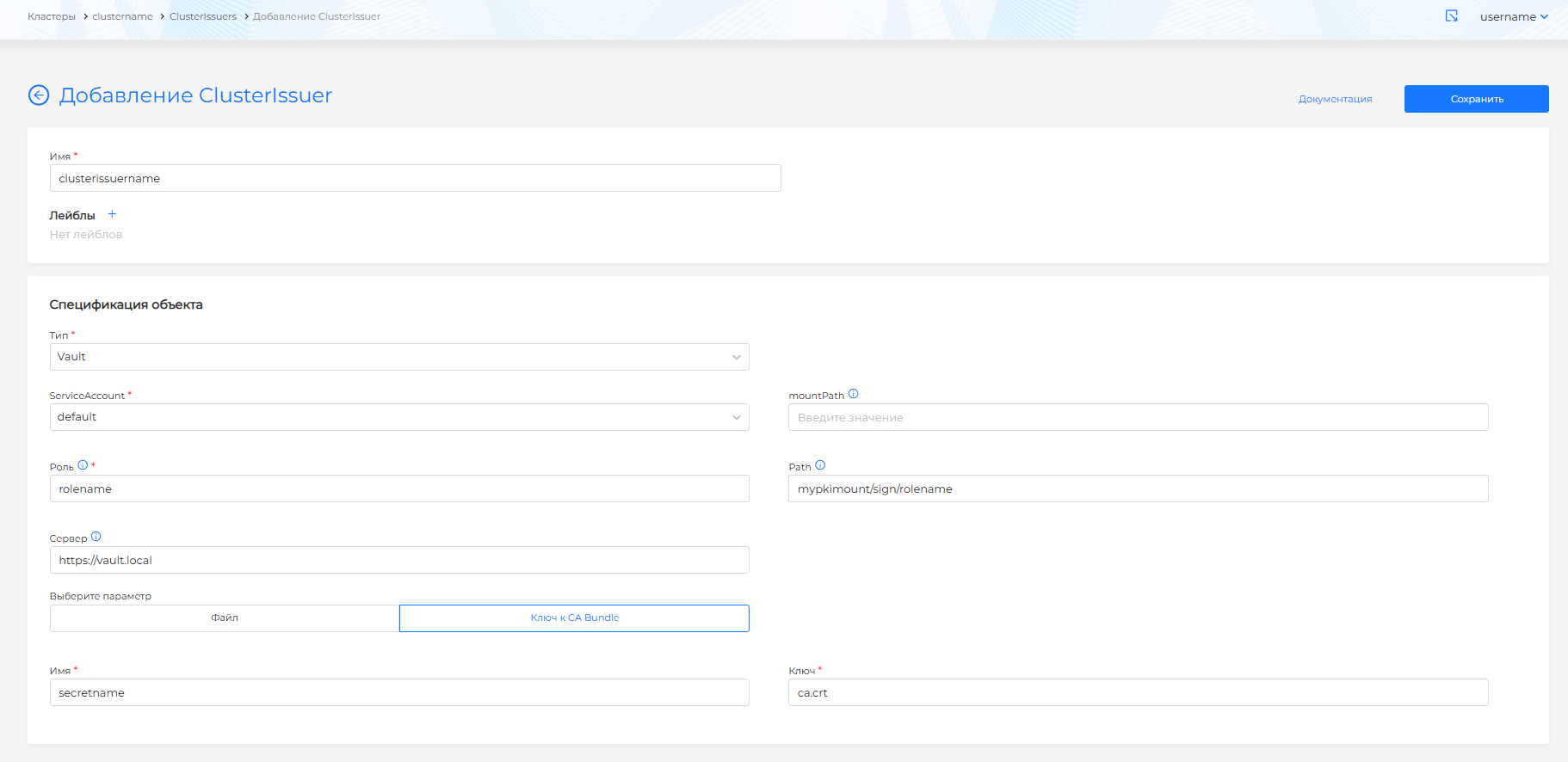Screen dimensions: 1568x762
Task: Click the info icon next to Роль
Action: (x=83, y=465)
